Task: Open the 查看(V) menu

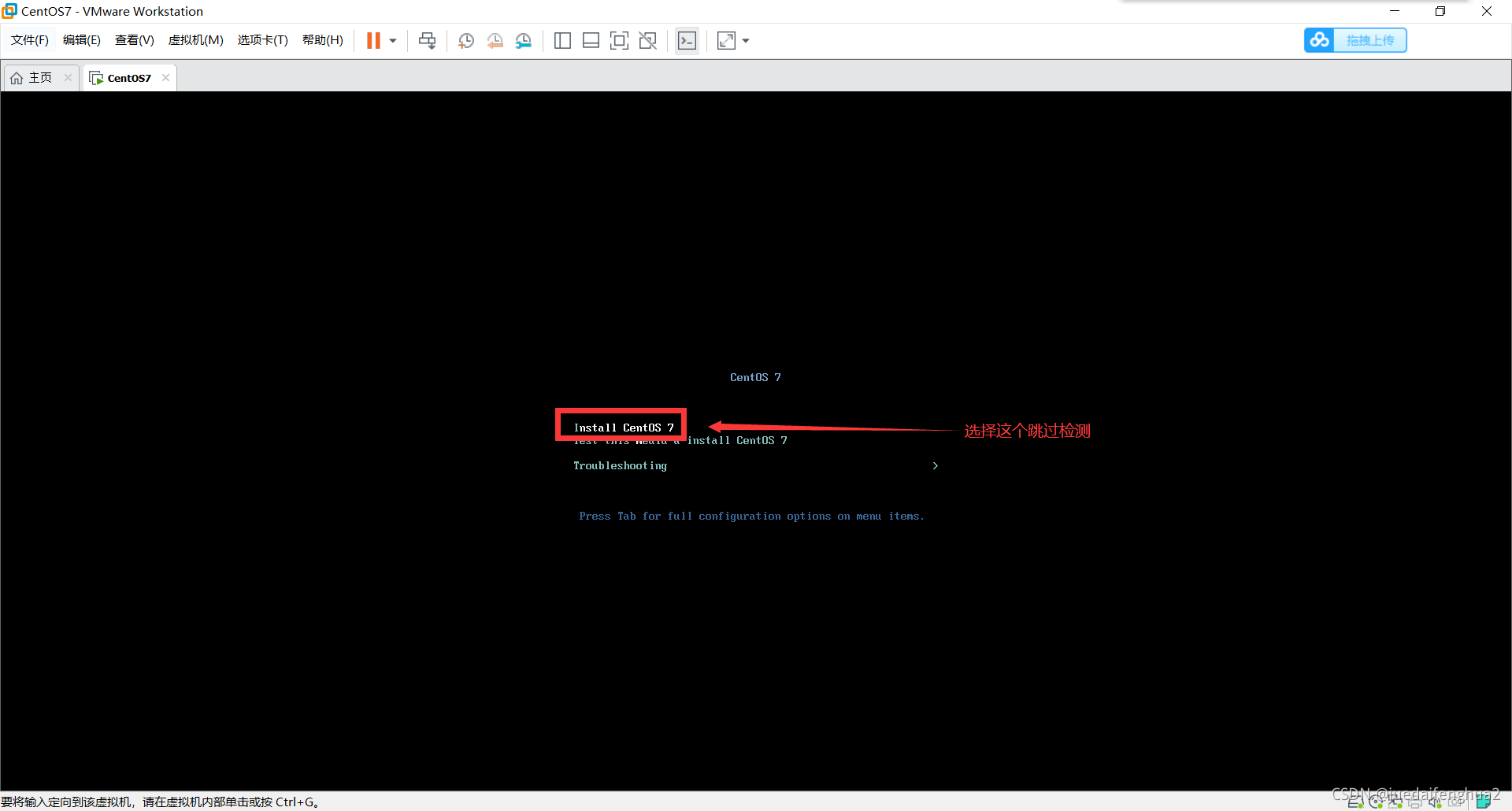Action: [135, 40]
